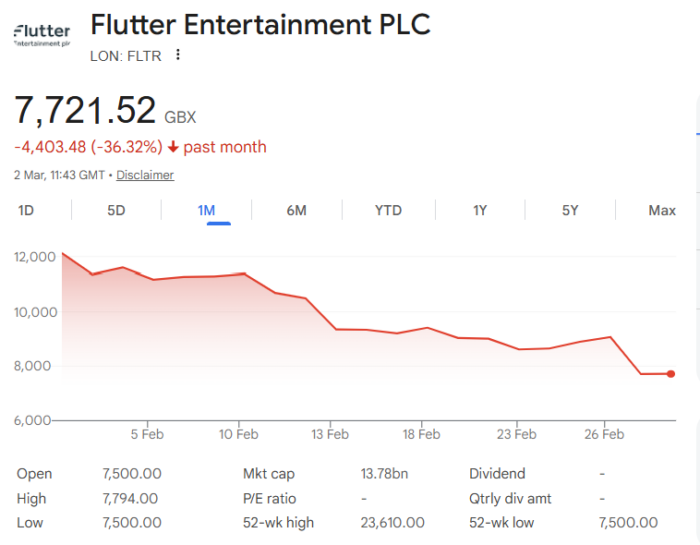700x545 pixels.
Task: Click the Flutter Entertainment logo
Action: [x=42, y=35]
